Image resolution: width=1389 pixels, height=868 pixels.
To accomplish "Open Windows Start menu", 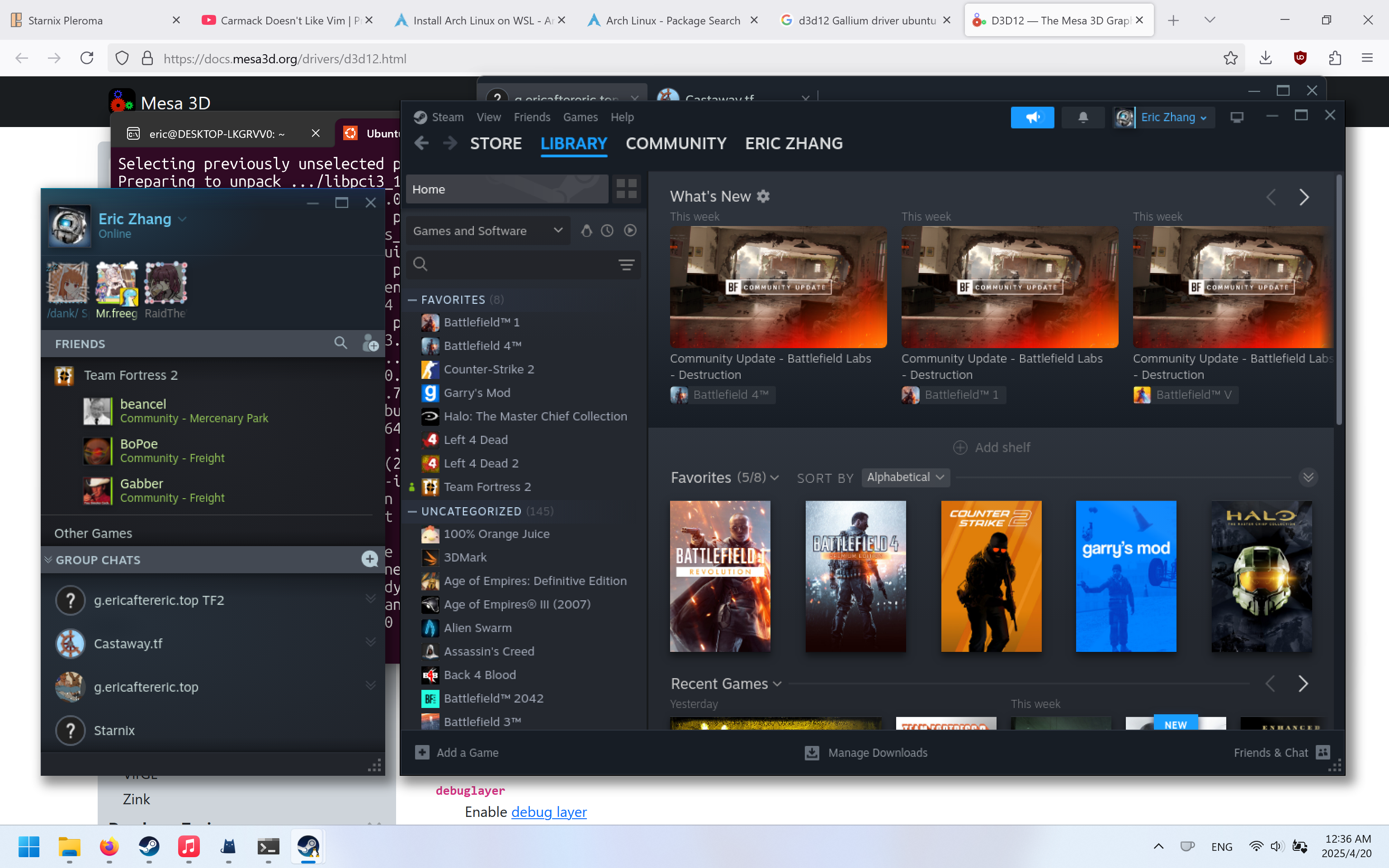I will tap(28, 846).
